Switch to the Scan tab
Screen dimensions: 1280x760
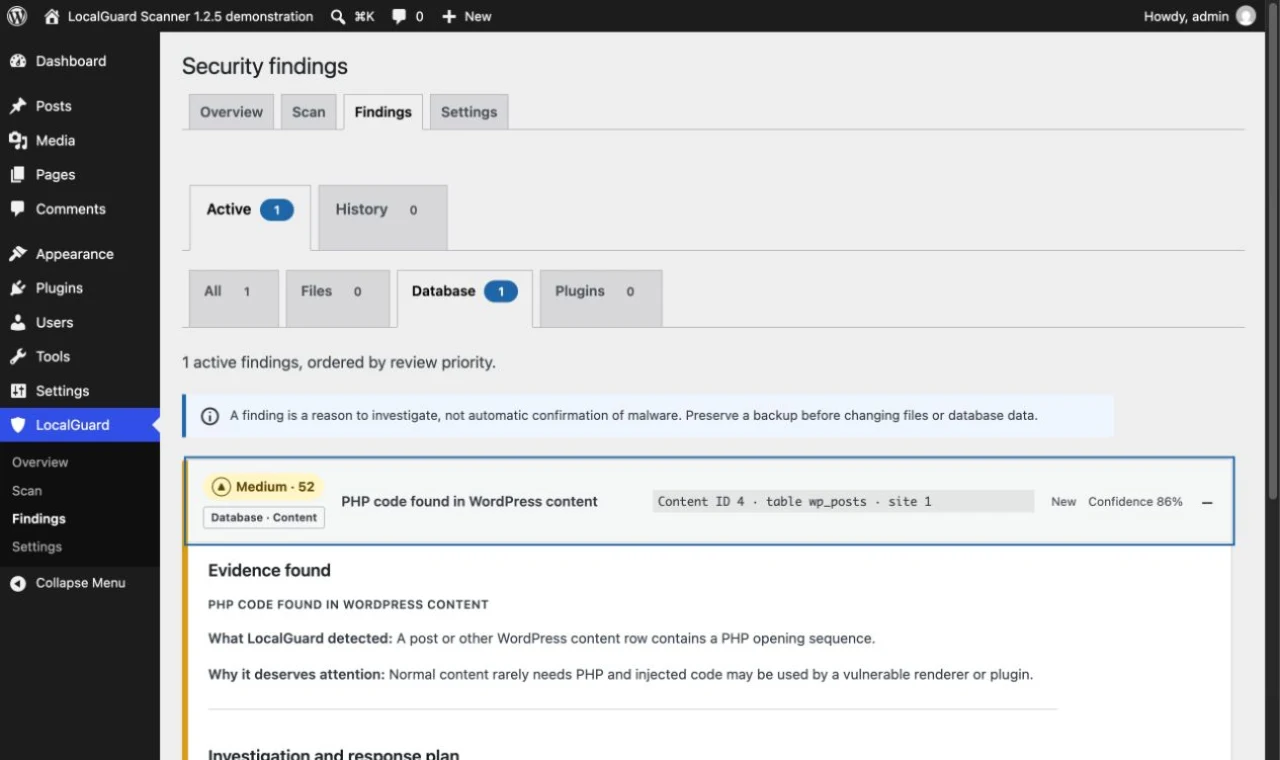308,112
